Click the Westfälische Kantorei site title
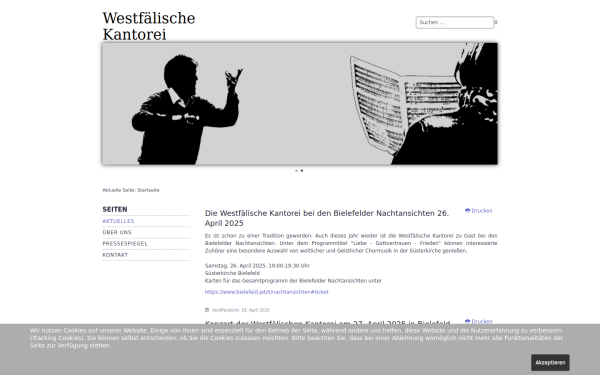The width and height of the screenshot is (600, 375). tap(149, 26)
